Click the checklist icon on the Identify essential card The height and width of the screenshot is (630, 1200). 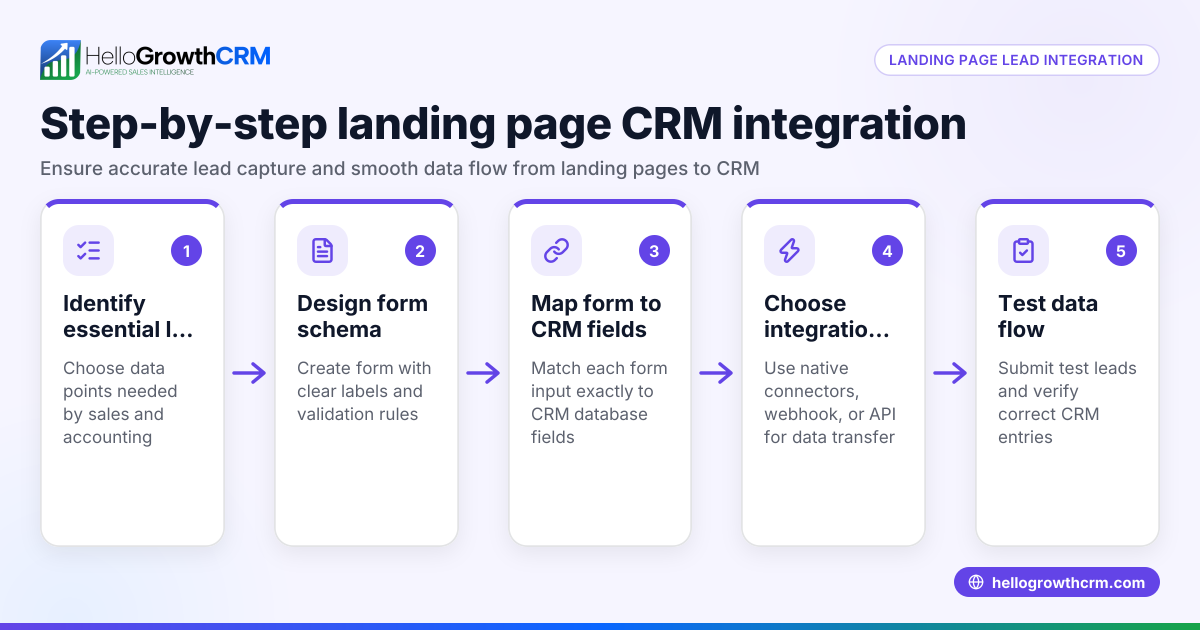[x=88, y=250]
